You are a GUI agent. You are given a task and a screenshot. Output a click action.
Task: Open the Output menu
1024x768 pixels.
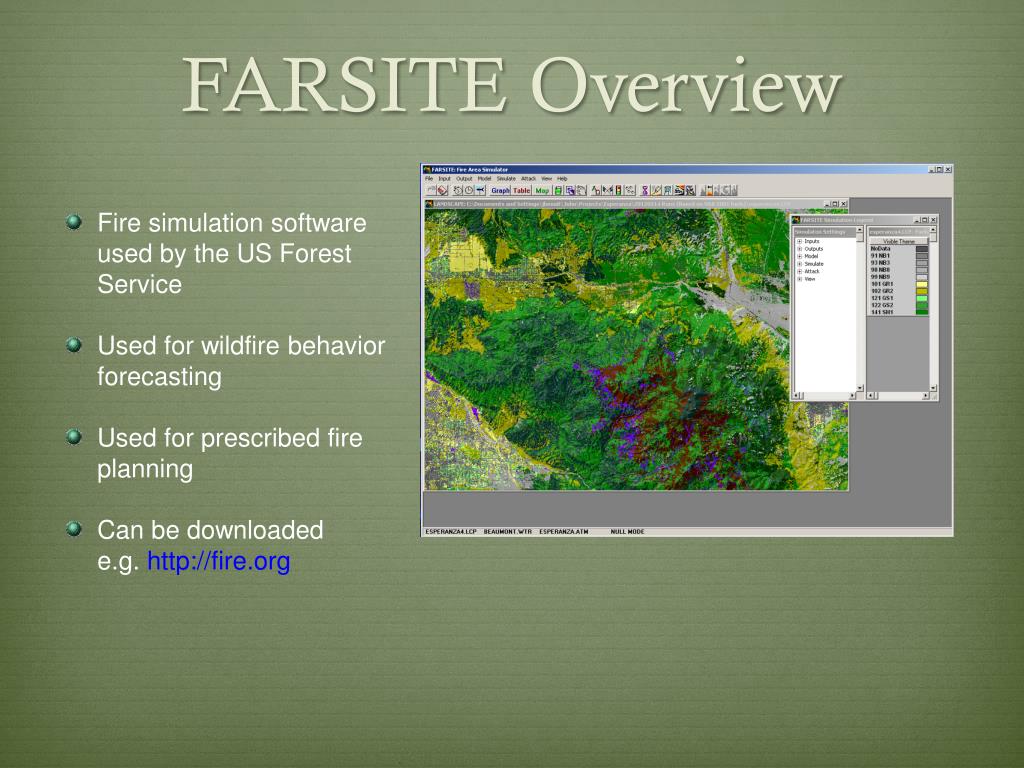(x=464, y=178)
